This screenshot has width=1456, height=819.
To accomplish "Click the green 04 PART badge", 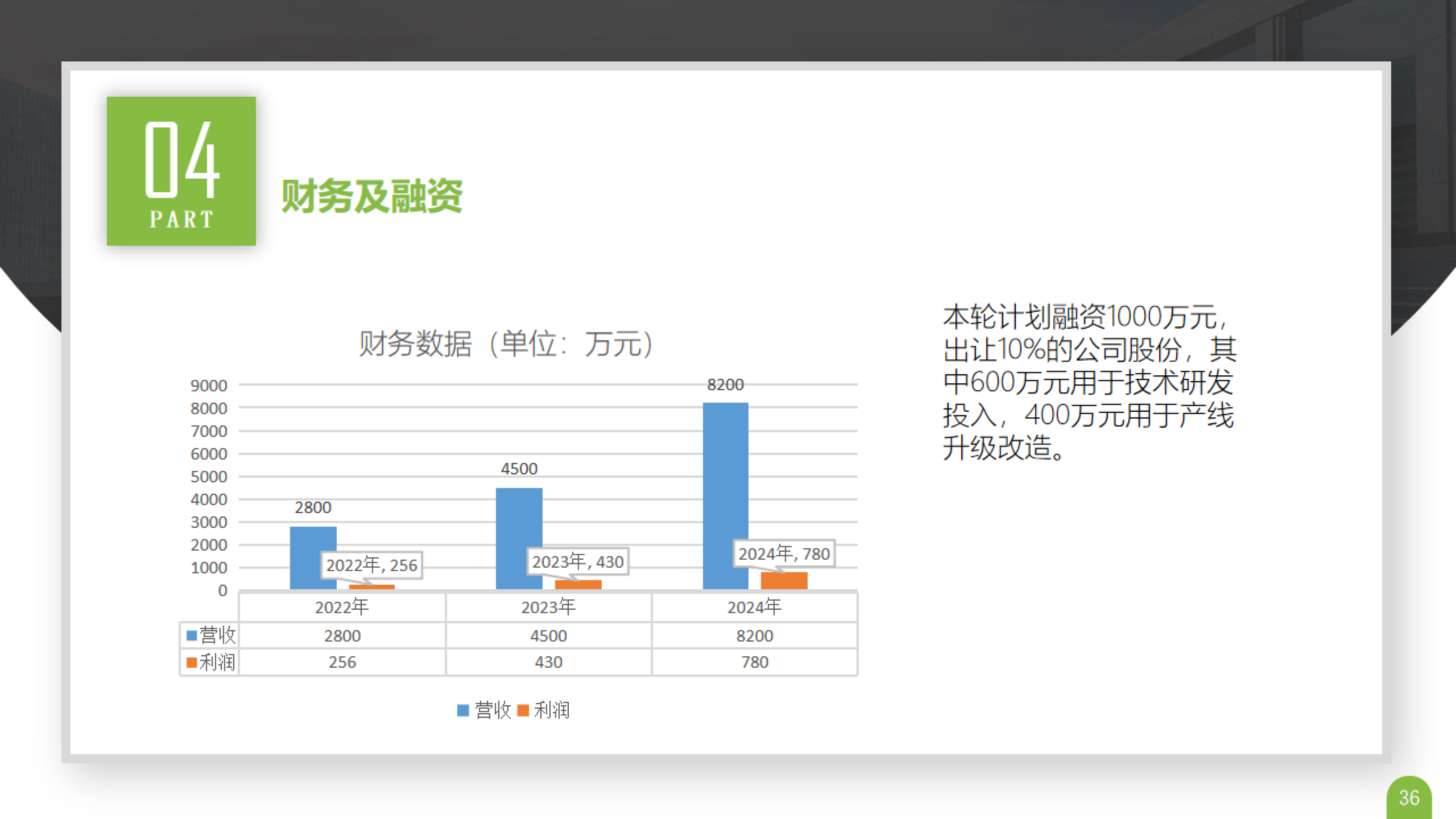I will [x=181, y=171].
